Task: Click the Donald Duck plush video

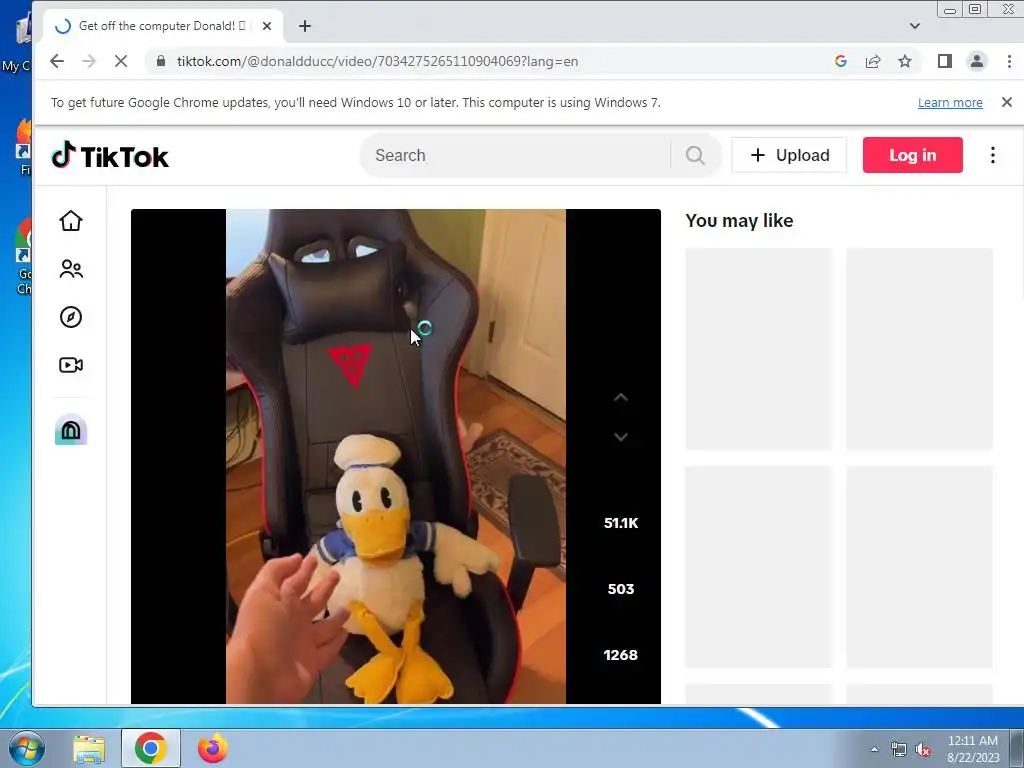Action: (x=396, y=456)
